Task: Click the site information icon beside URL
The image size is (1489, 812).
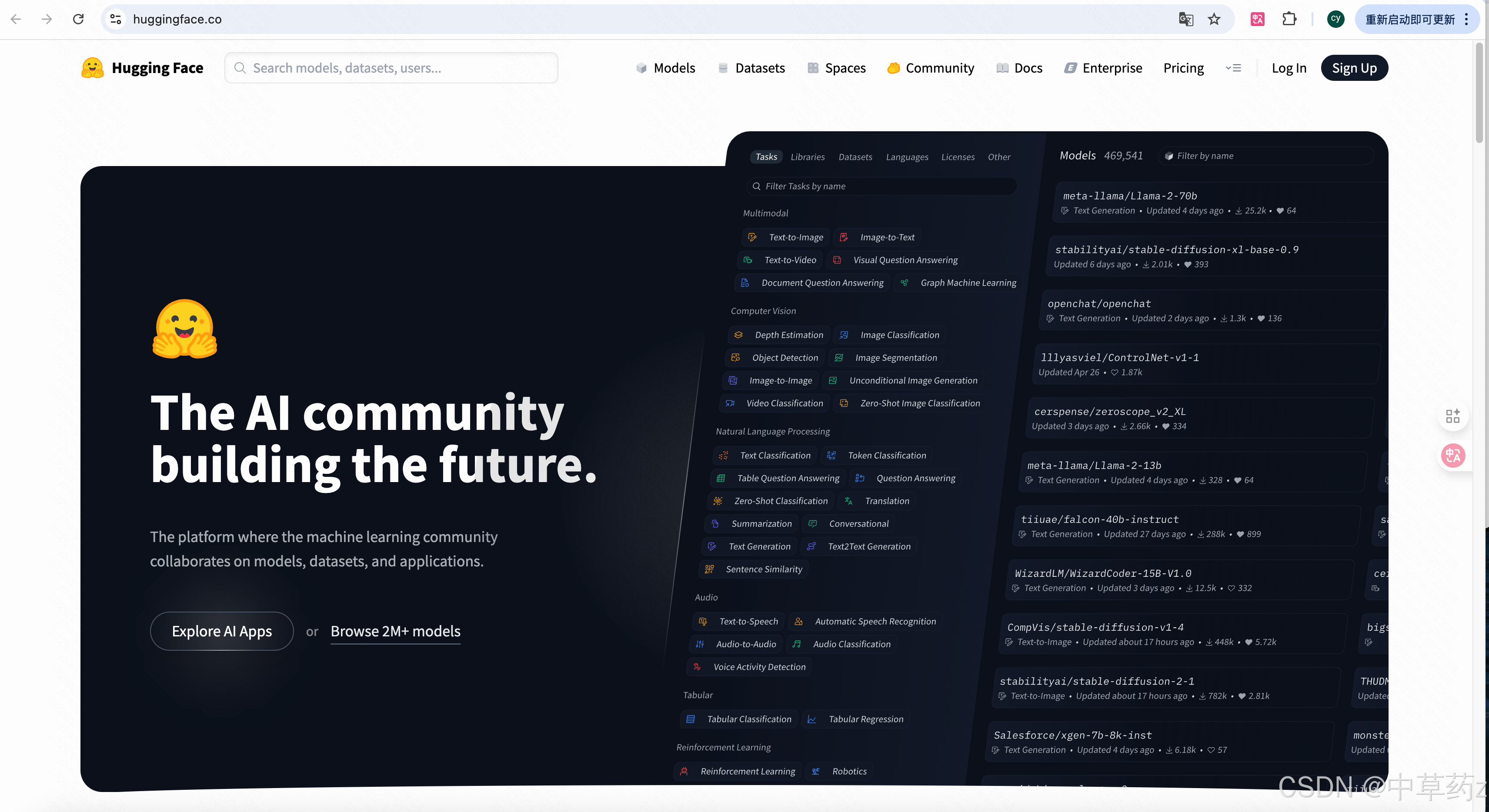Action: pos(116,19)
